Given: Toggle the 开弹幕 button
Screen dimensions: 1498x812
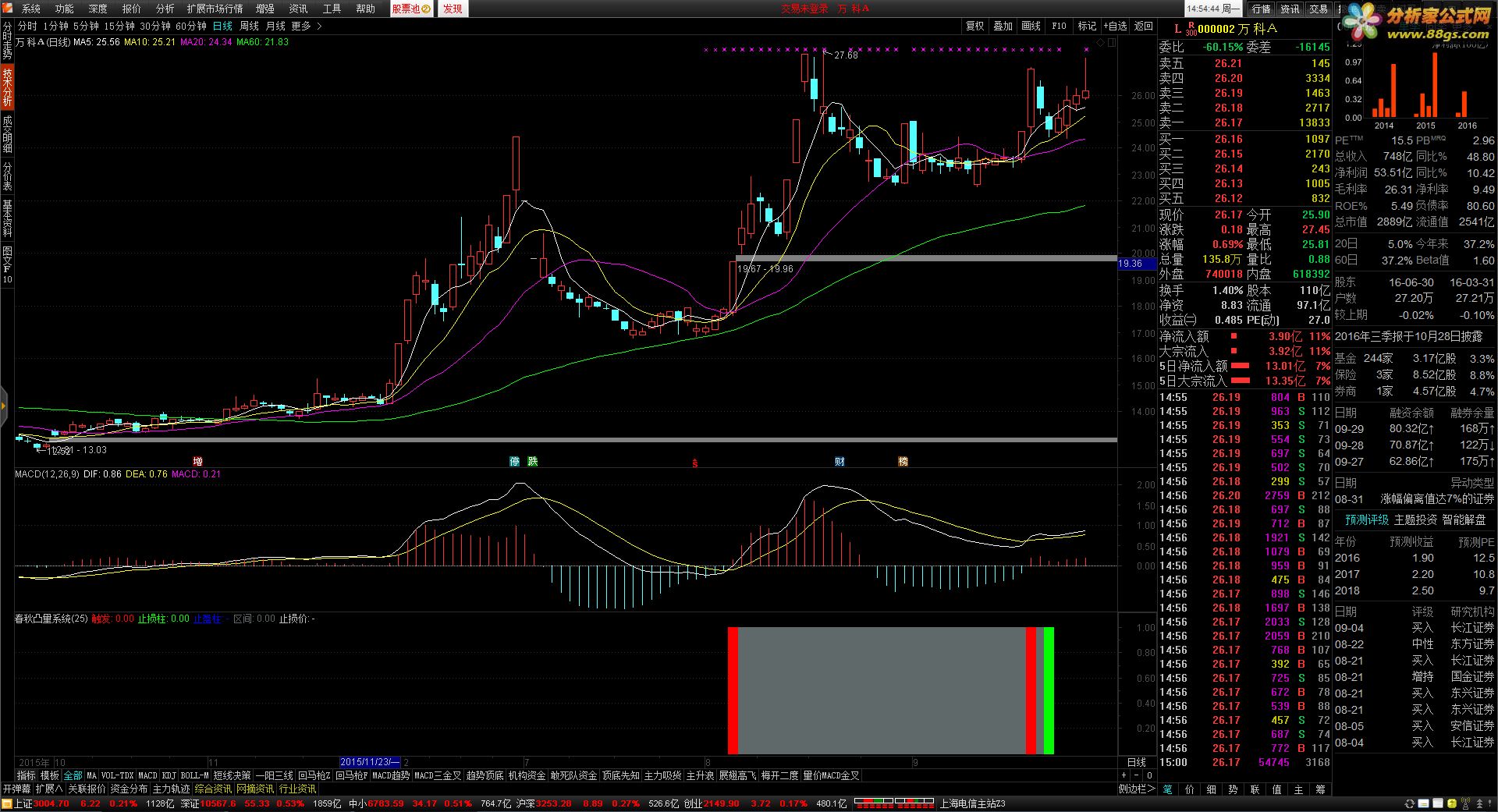Looking at the screenshot, I should (x=16, y=789).
